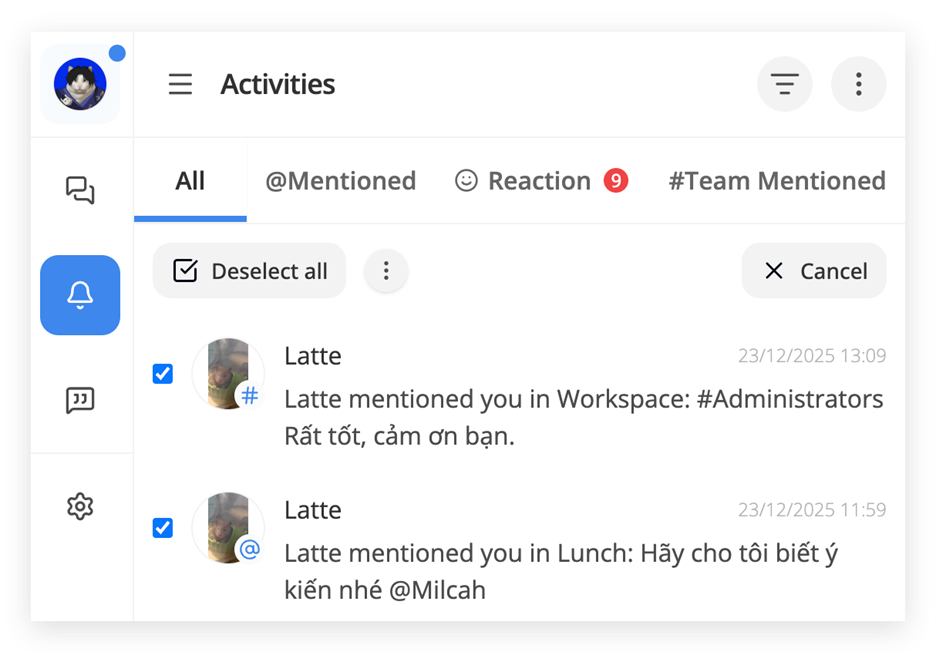Open the Latte #Administrators mention message
Viewport: 936px width, 652px height.
coord(583,400)
